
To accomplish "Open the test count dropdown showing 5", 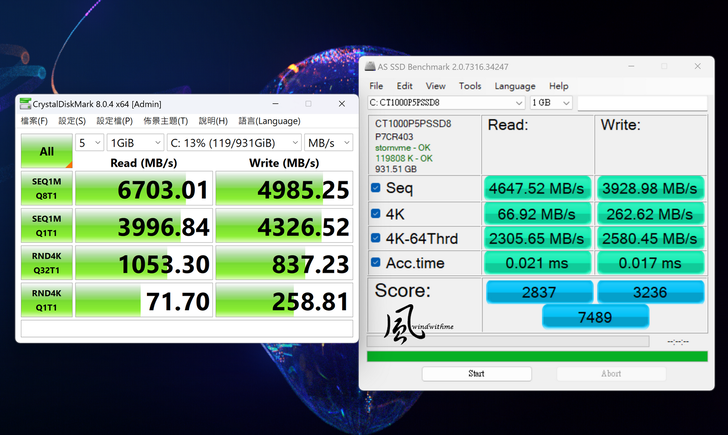I will [x=90, y=143].
